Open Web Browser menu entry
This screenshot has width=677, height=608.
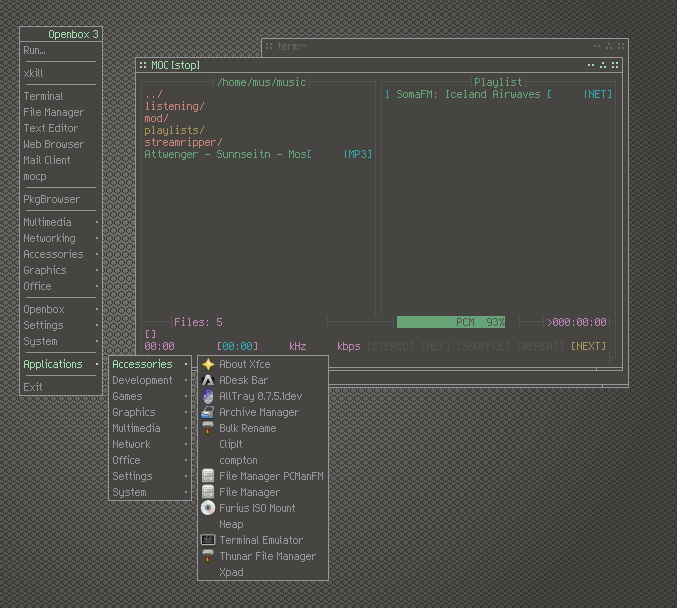click(61, 144)
